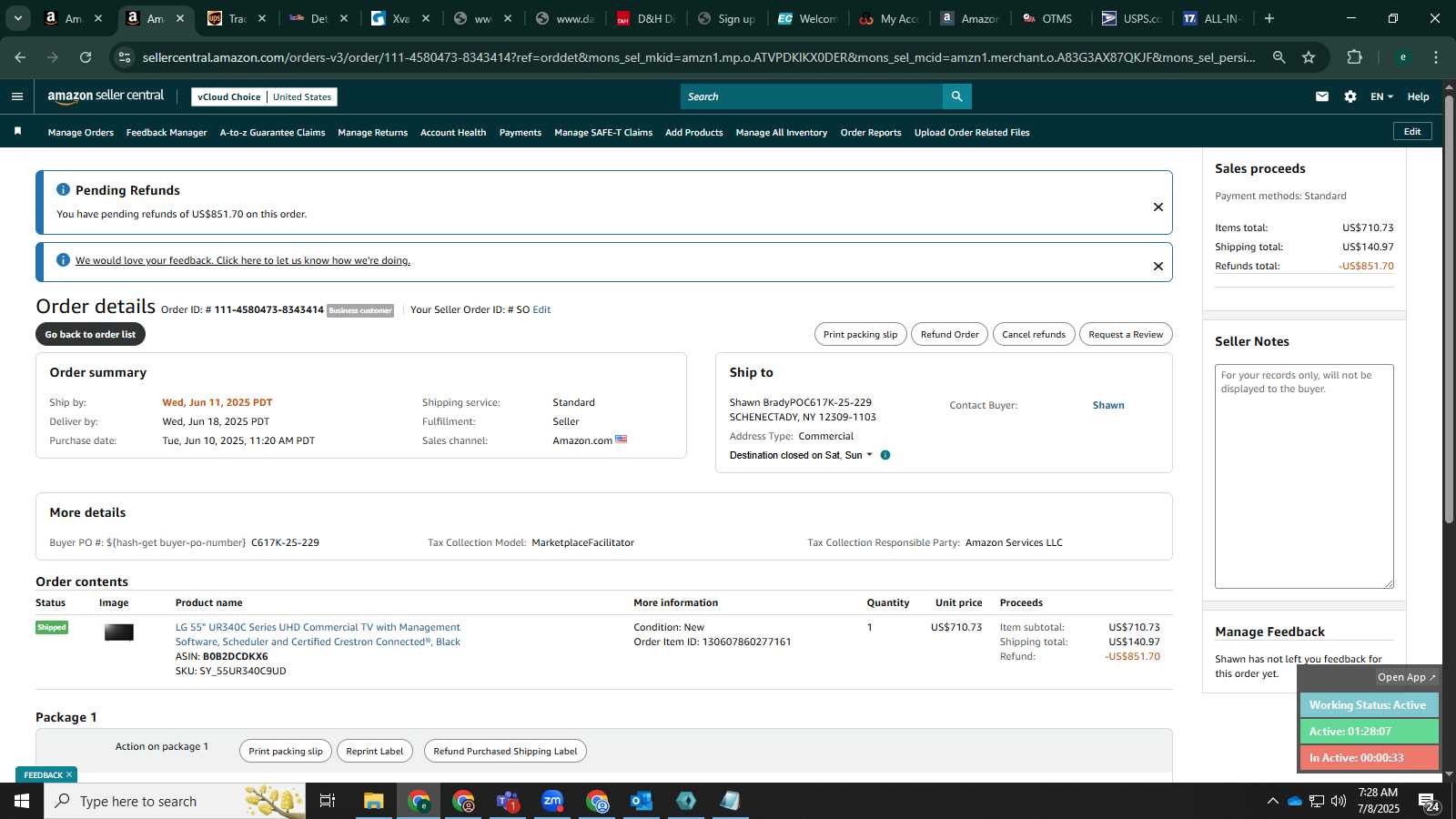Open Payments menu item

521,132
